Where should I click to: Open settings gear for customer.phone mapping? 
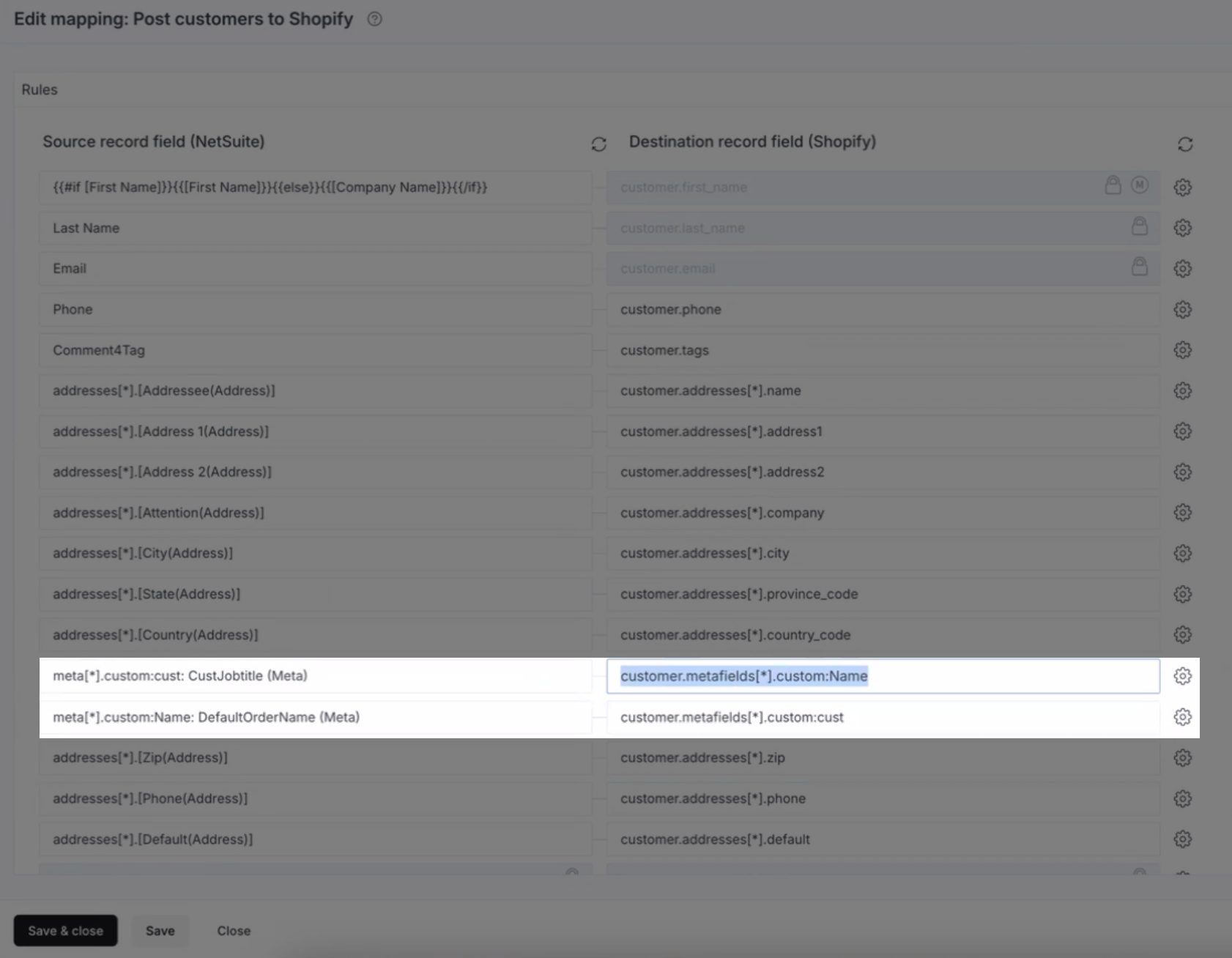click(x=1182, y=310)
